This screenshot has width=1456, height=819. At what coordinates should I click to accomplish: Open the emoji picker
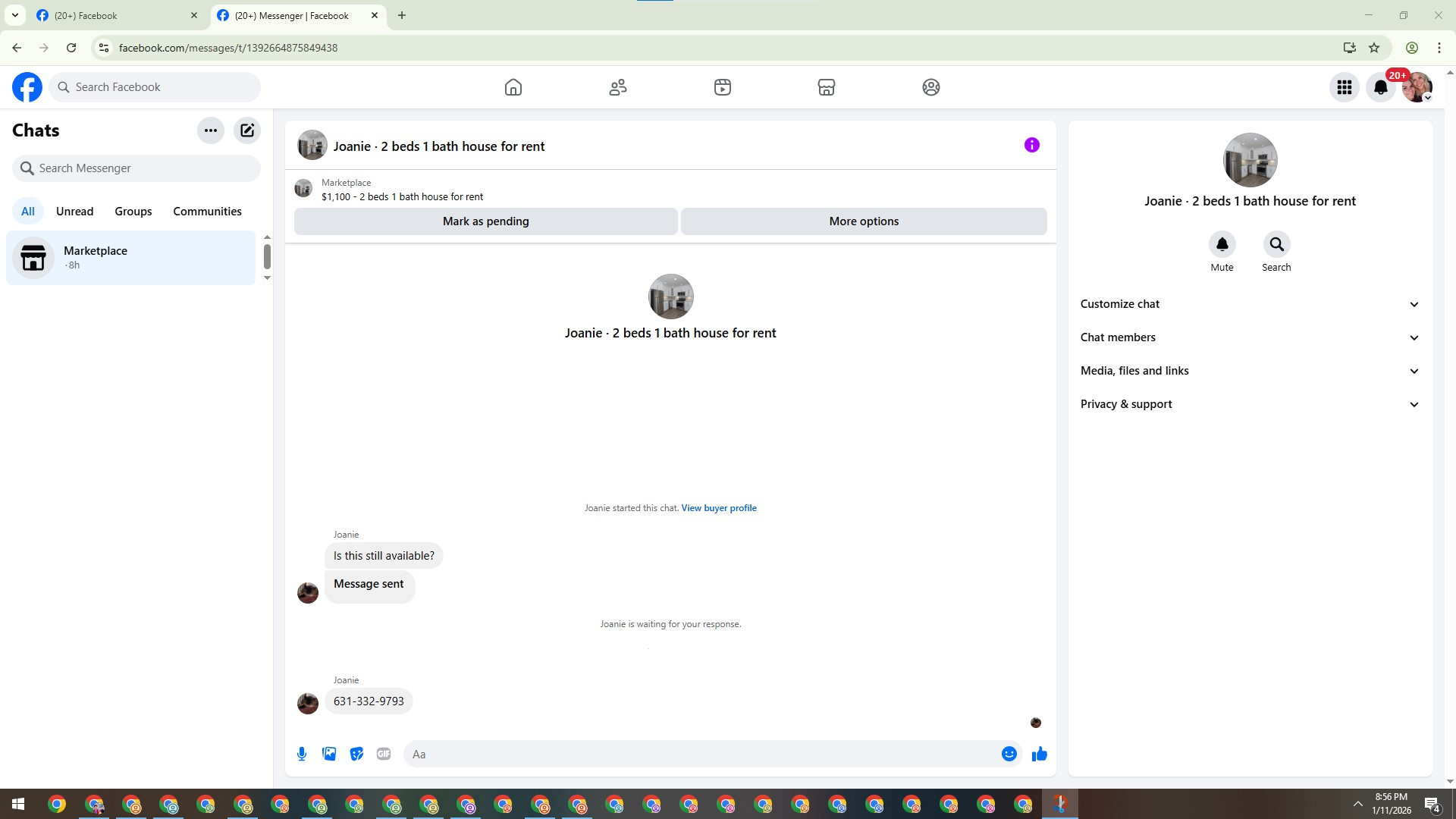click(x=1009, y=754)
